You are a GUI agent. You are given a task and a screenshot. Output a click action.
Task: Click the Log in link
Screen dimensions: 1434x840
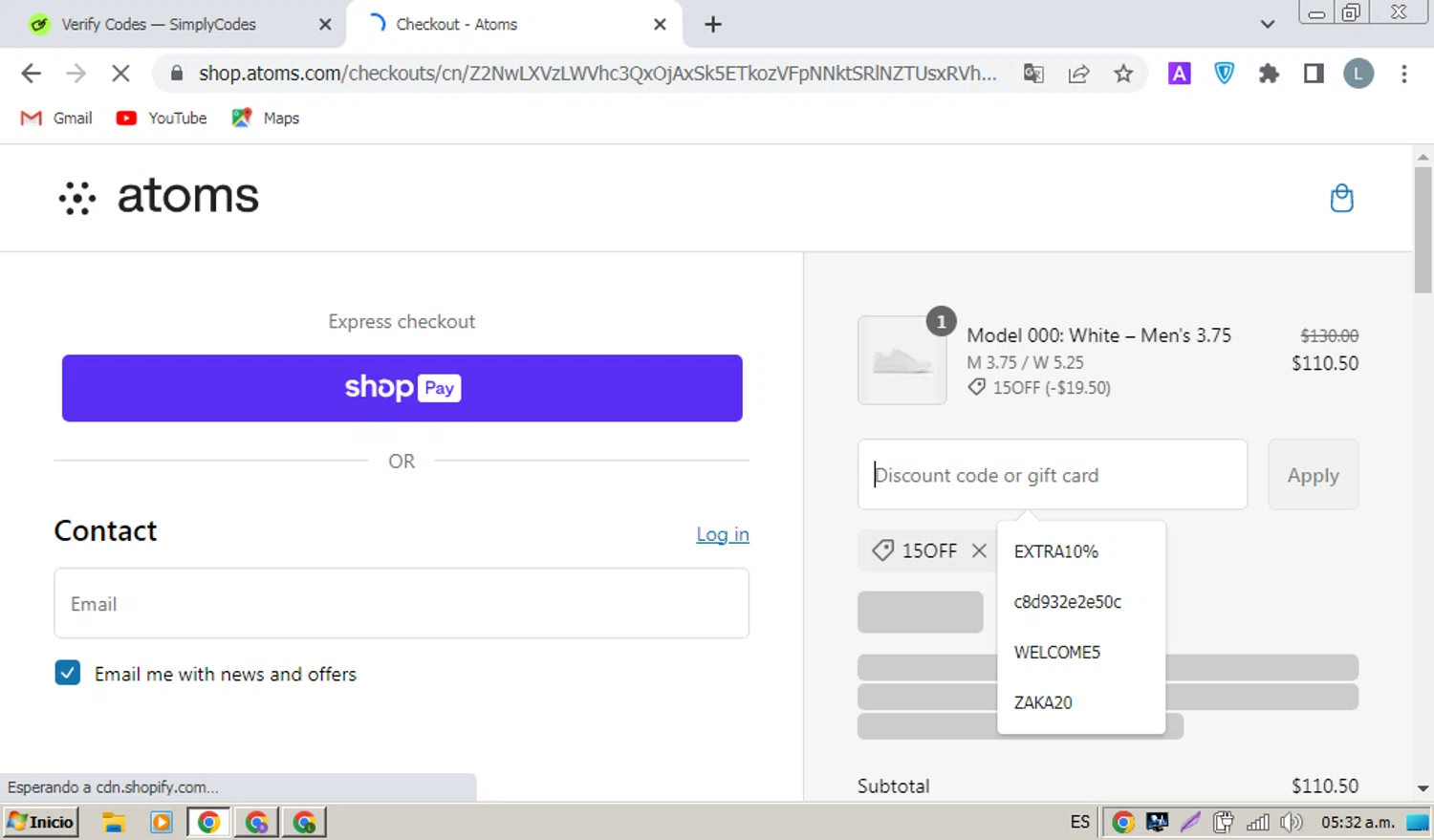point(723,534)
